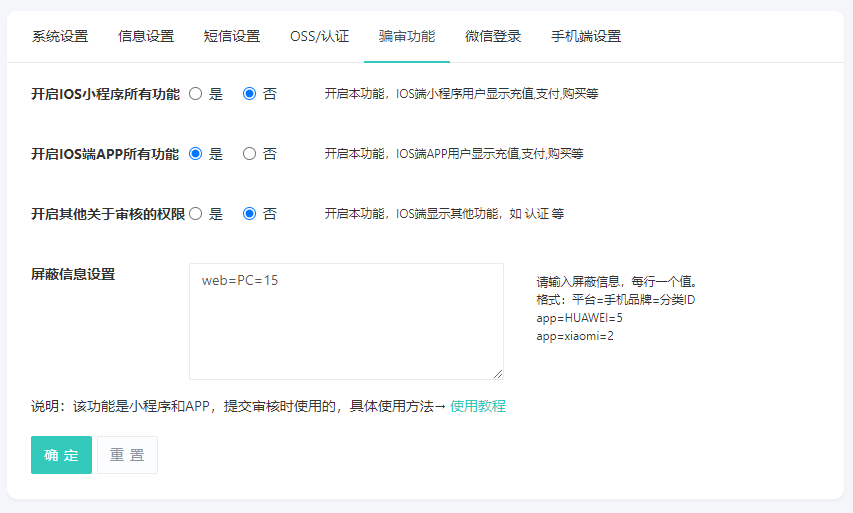The image size is (853, 513).
Task: Switch to the 手机端设置 tab
Action: pos(586,36)
